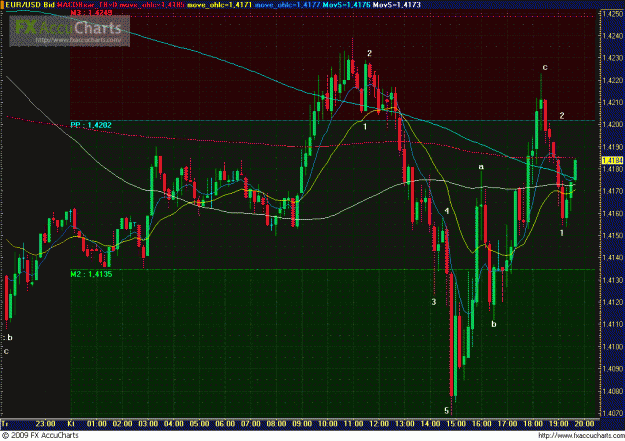625x441 pixels.
Task: Click price axis value 1,4100
Action: tap(613, 347)
